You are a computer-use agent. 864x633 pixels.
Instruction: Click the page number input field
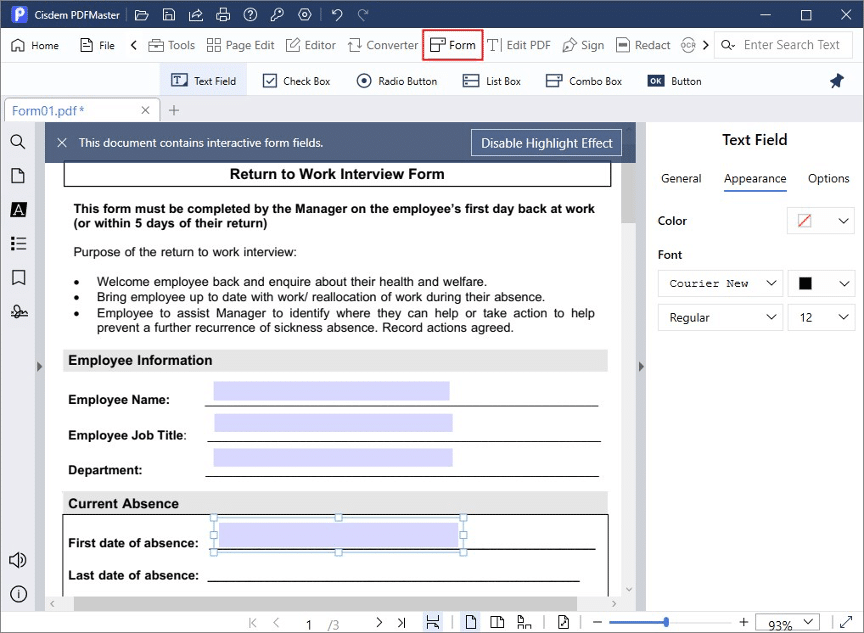(308, 622)
